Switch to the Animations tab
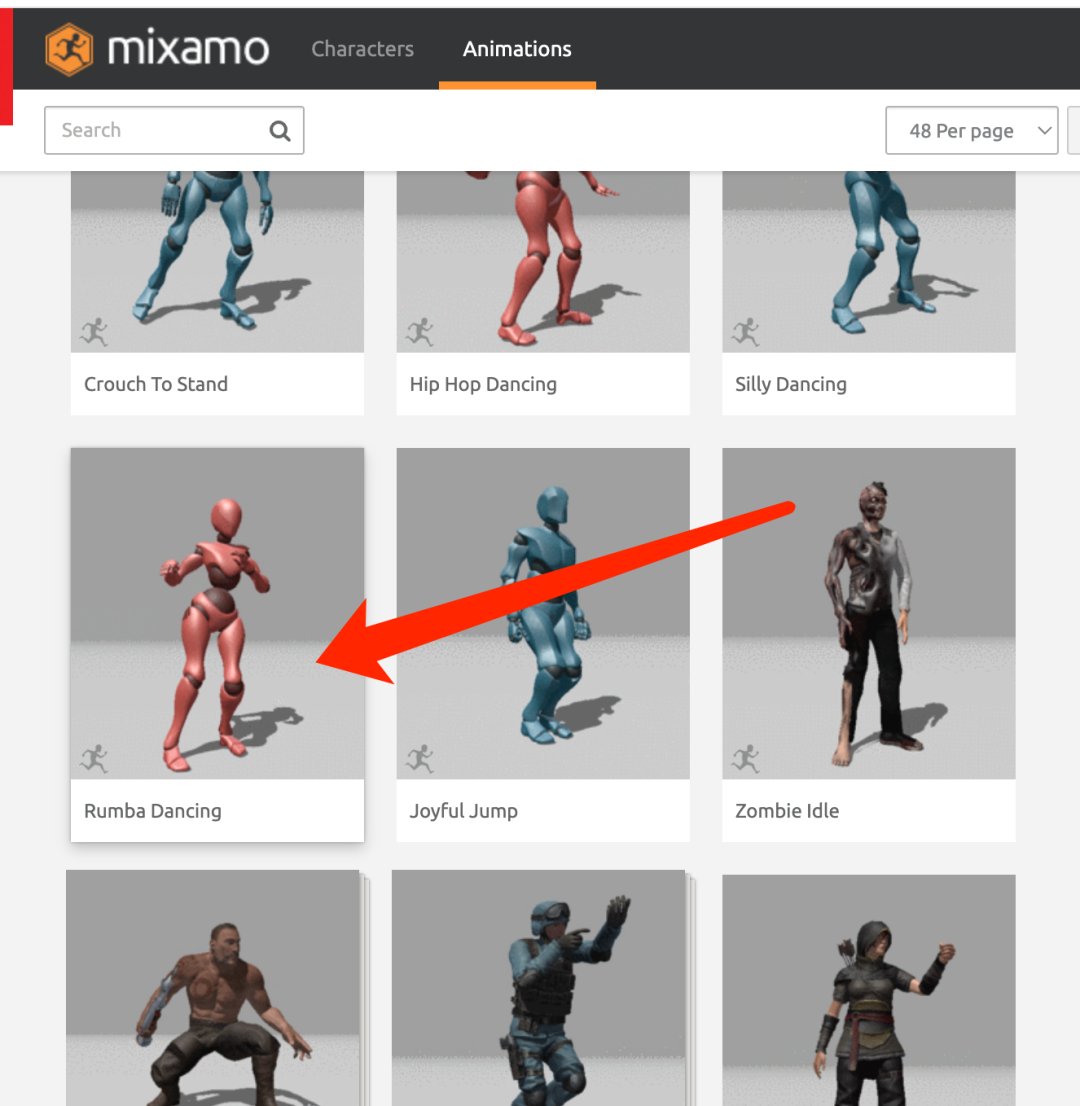Screen dimensions: 1080x1106 [x=516, y=48]
